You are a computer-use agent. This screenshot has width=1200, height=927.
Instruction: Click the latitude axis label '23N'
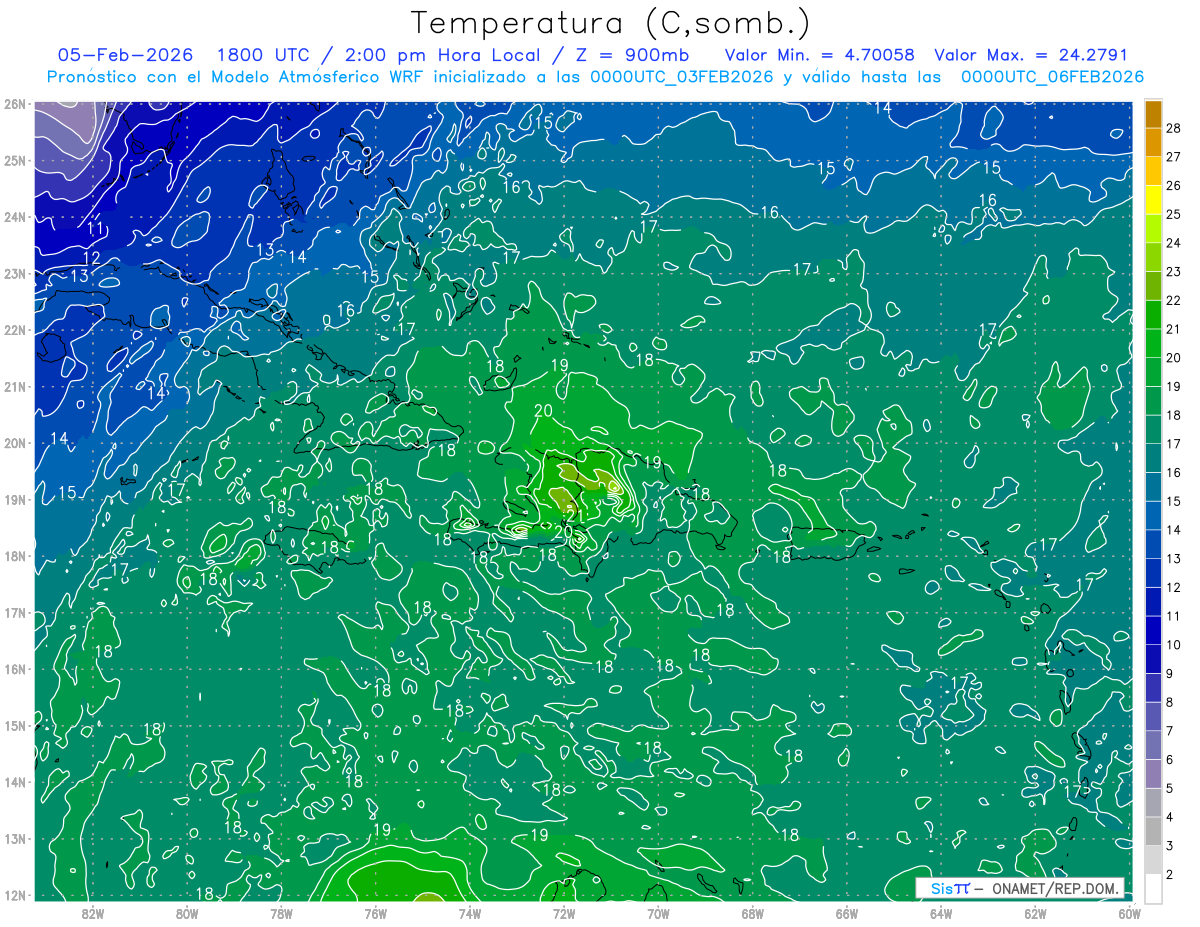pyautogui.click(x=14, y=273)
